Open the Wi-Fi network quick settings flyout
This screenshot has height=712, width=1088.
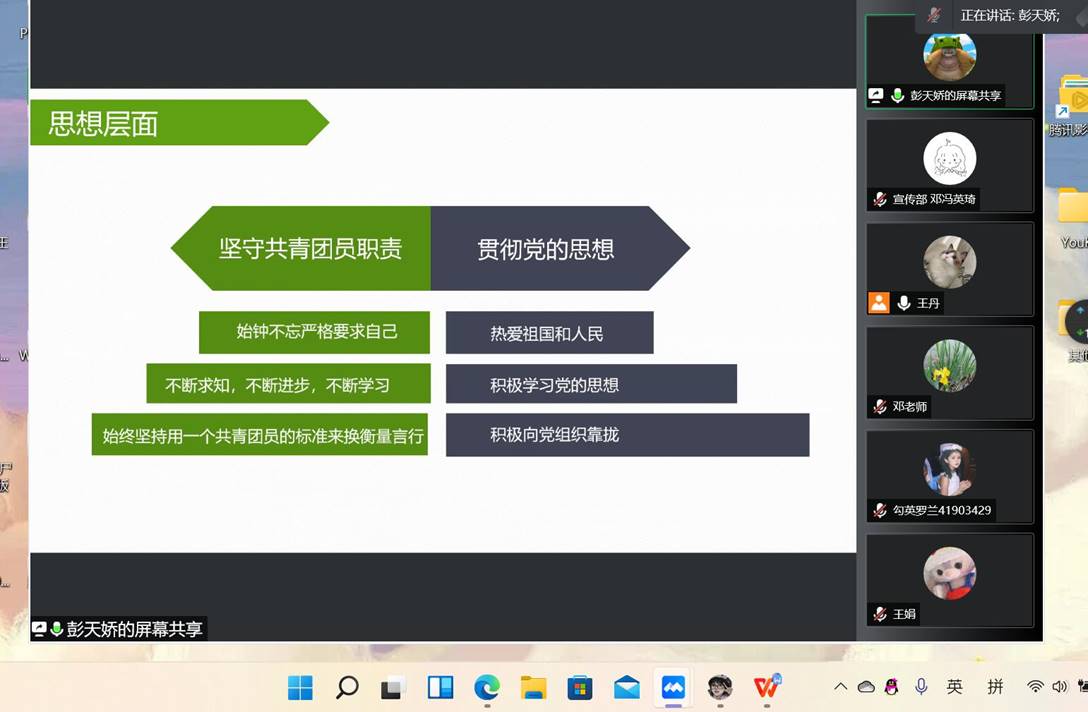[x=1035, y=687]
